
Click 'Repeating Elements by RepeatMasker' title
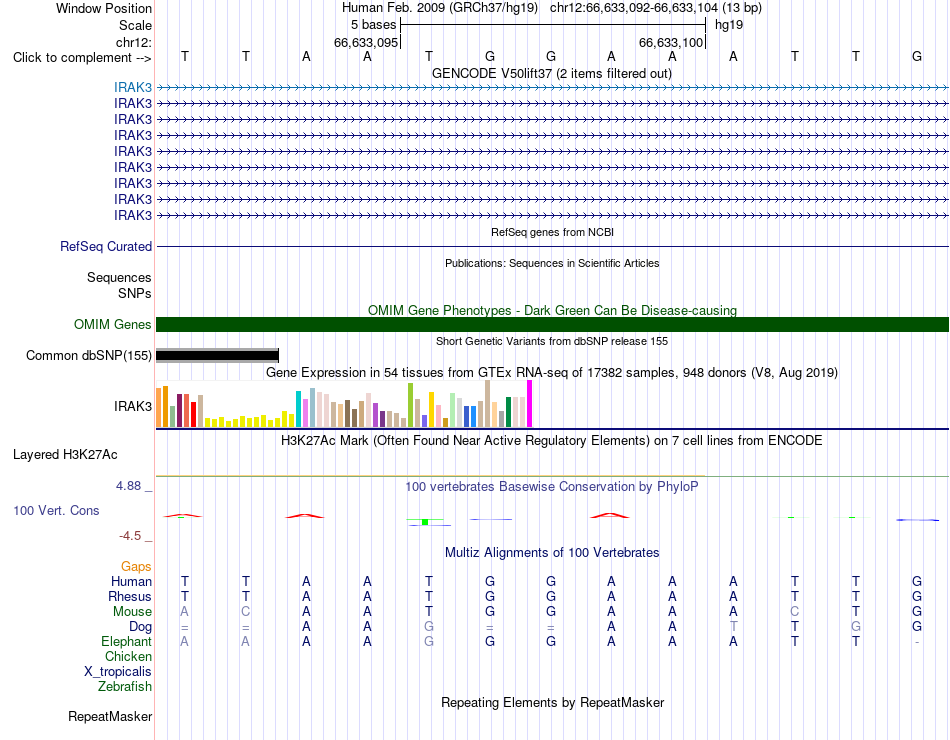pyautogui.click(x=553, y=703)
